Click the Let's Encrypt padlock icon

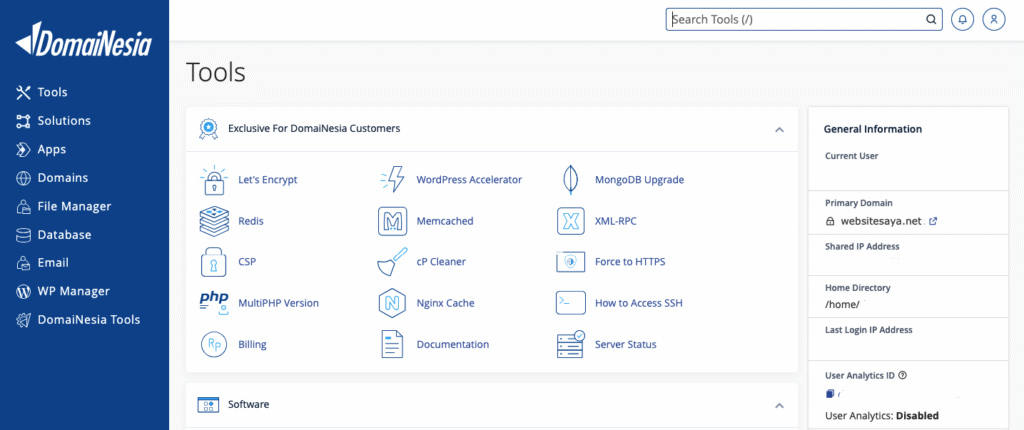click(214, 180)
